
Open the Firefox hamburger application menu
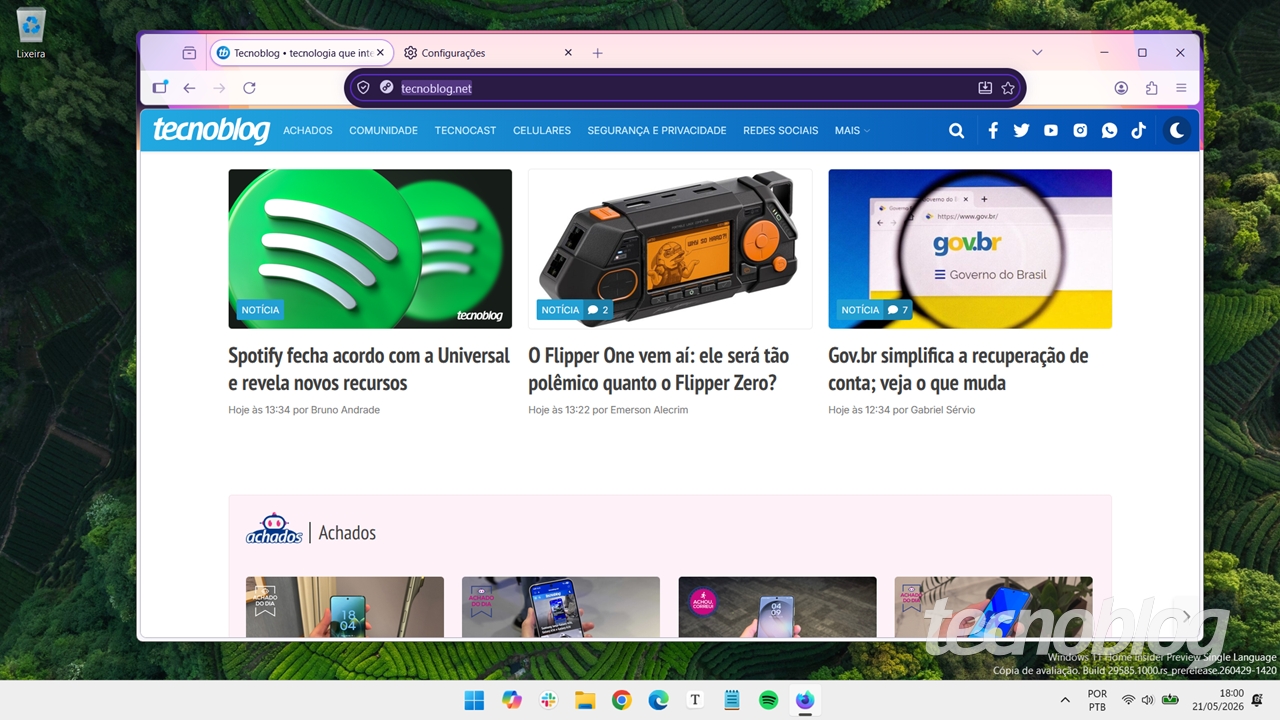[x=1181, y=88]
